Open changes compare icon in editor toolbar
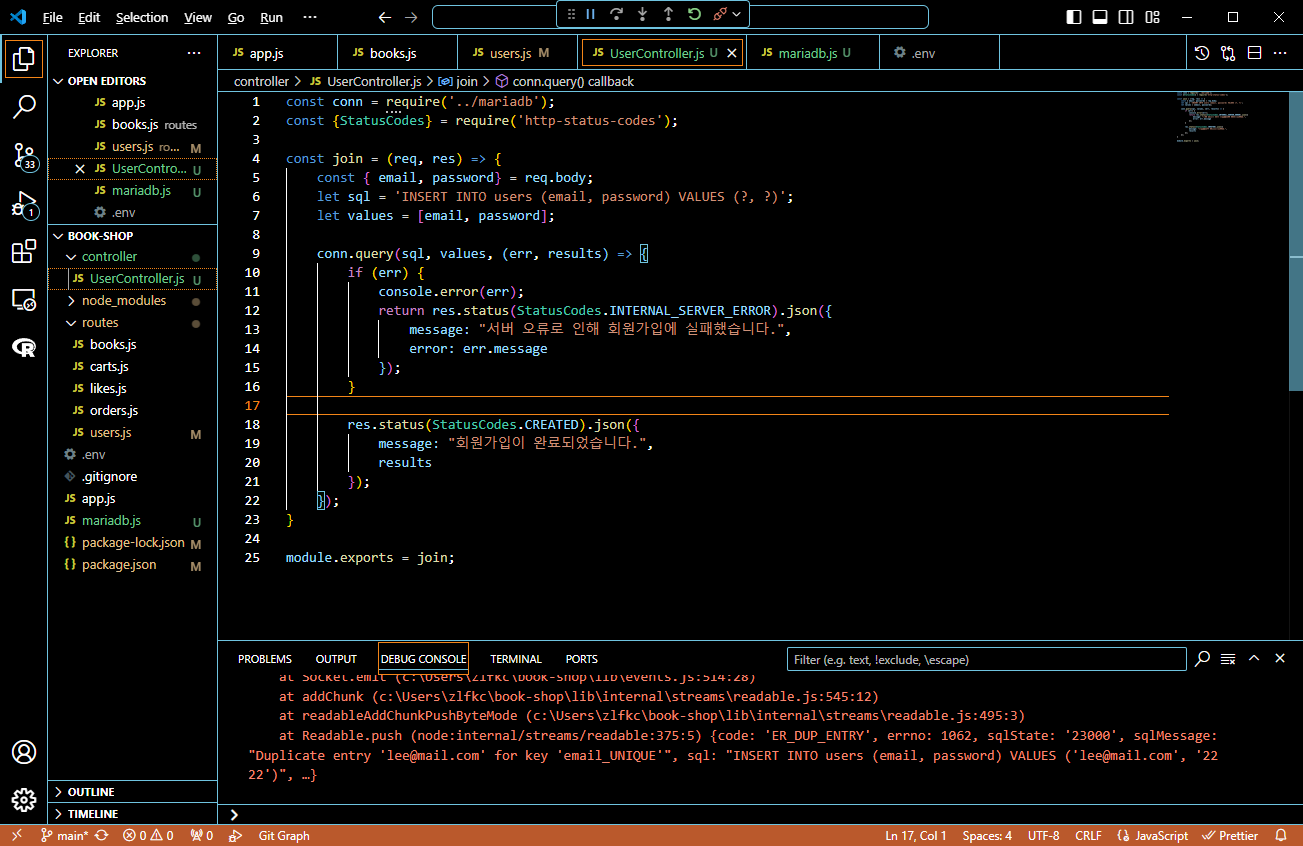The width and height of the screenshot is (1303, 846). coord(1228,53)
